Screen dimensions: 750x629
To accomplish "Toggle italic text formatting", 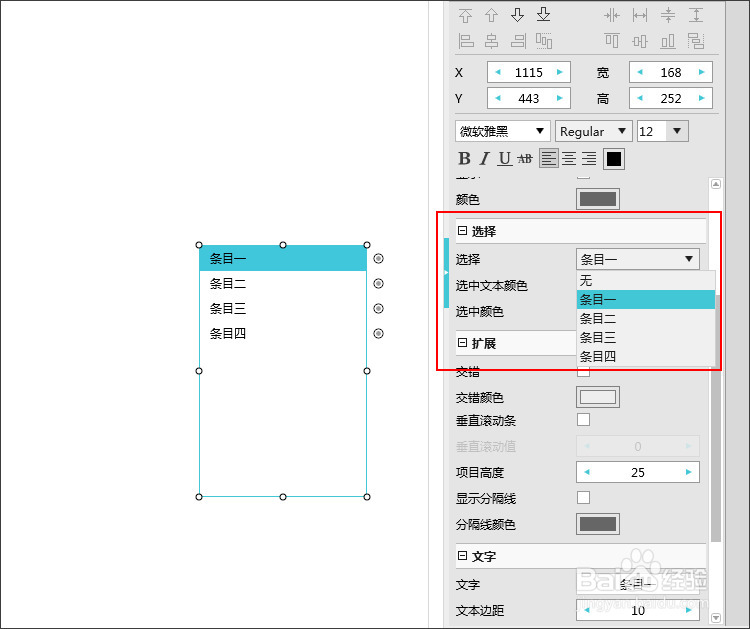I will pos(485,158).
